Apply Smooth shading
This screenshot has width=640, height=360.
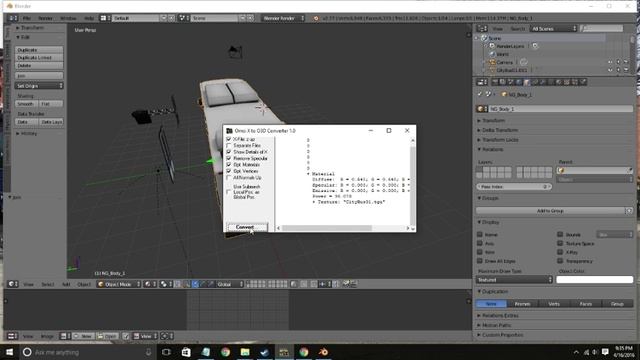coord(27,104)
